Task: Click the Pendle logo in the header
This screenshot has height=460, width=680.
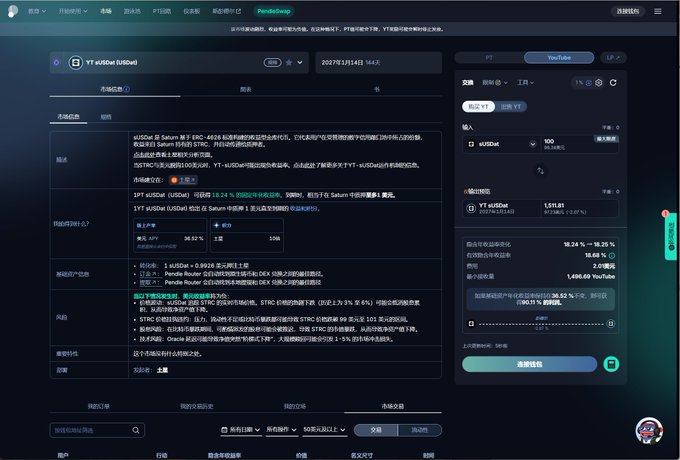Action: coord(13,11)
